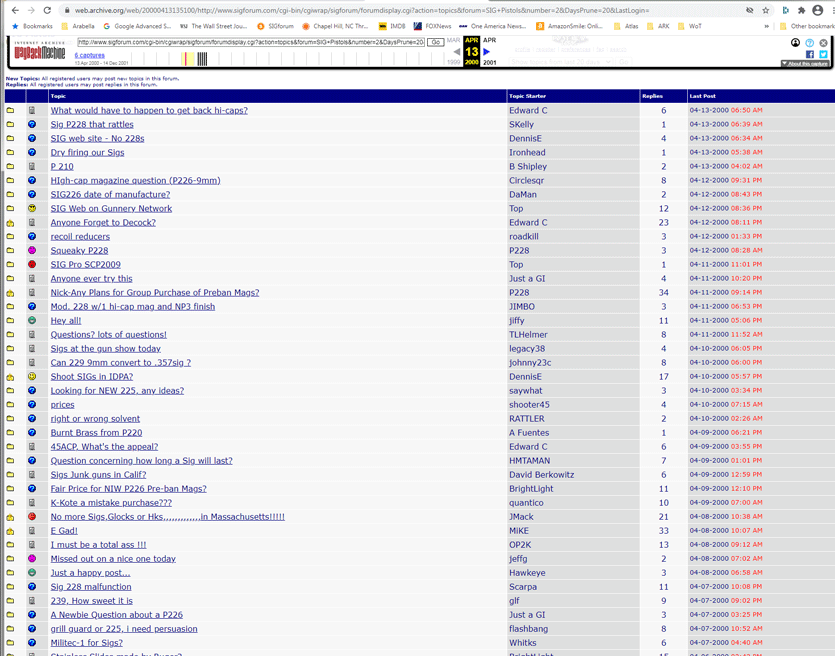Click the Topic Starter column header
This screenshot has height=656, width=835.
pyautogui.click(x=527, y=96)
